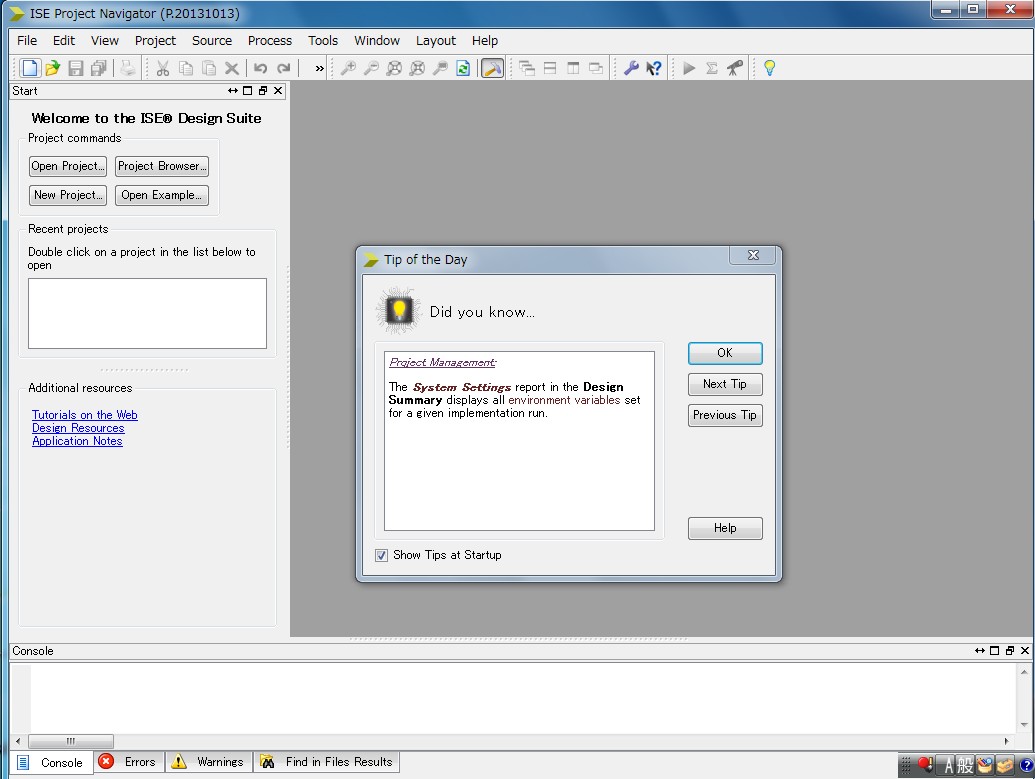Float the Start panel
The width and height of the screenshot is (1035, 779).
[x=263, y=90]
